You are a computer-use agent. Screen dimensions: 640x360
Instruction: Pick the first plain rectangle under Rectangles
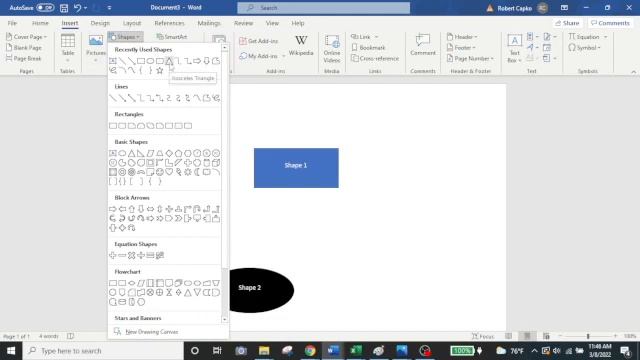(x=113, y=126)
